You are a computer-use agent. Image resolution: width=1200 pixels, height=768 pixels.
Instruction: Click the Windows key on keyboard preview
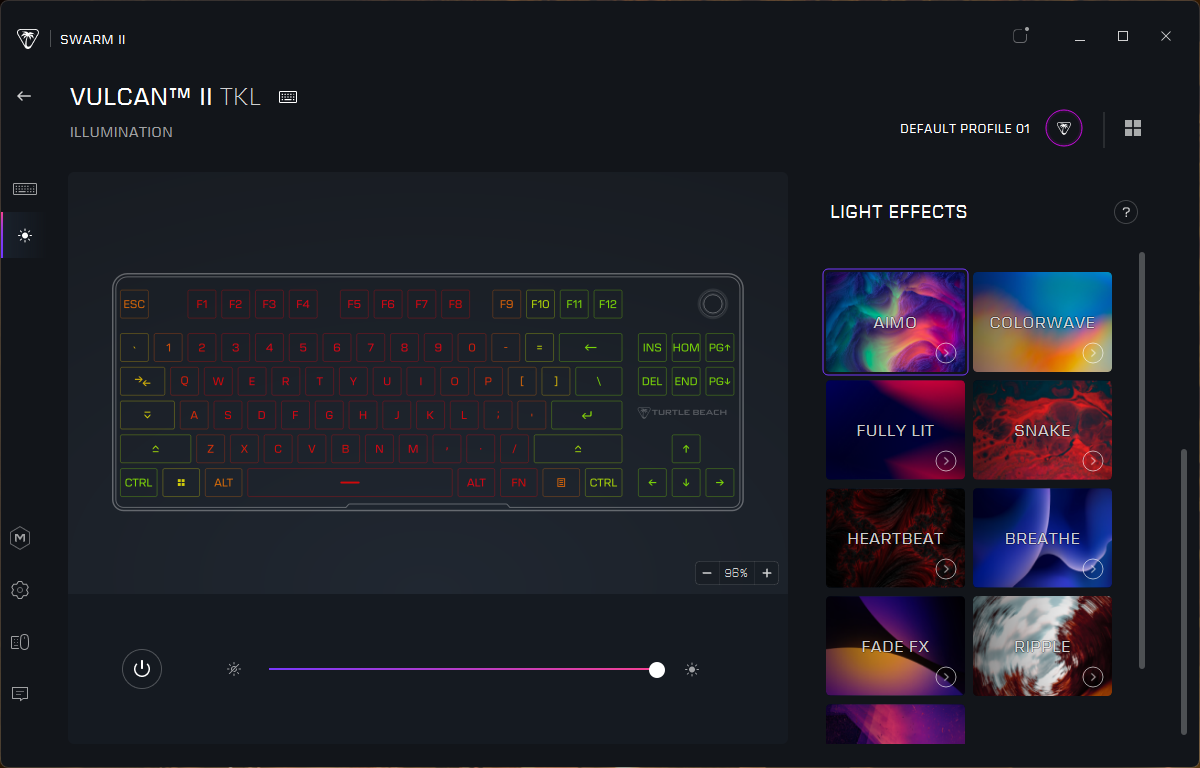[181, 482]
